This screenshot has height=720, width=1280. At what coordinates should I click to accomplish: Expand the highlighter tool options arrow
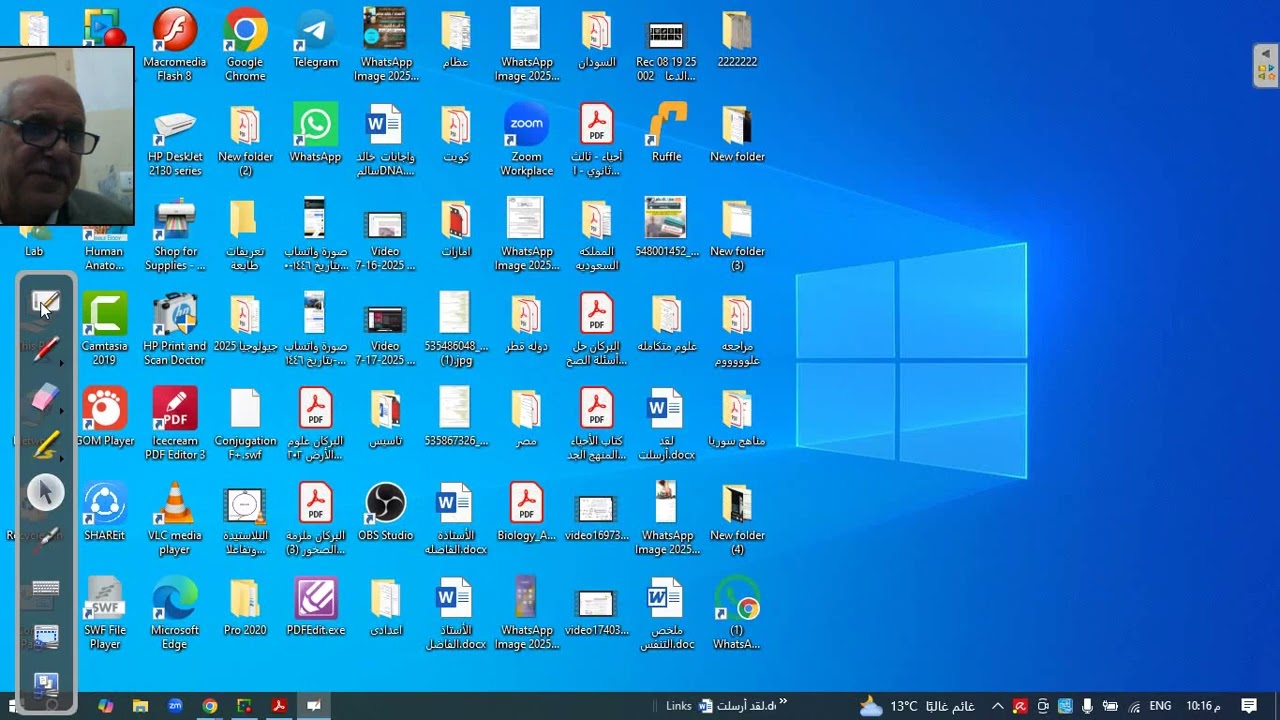62,458
